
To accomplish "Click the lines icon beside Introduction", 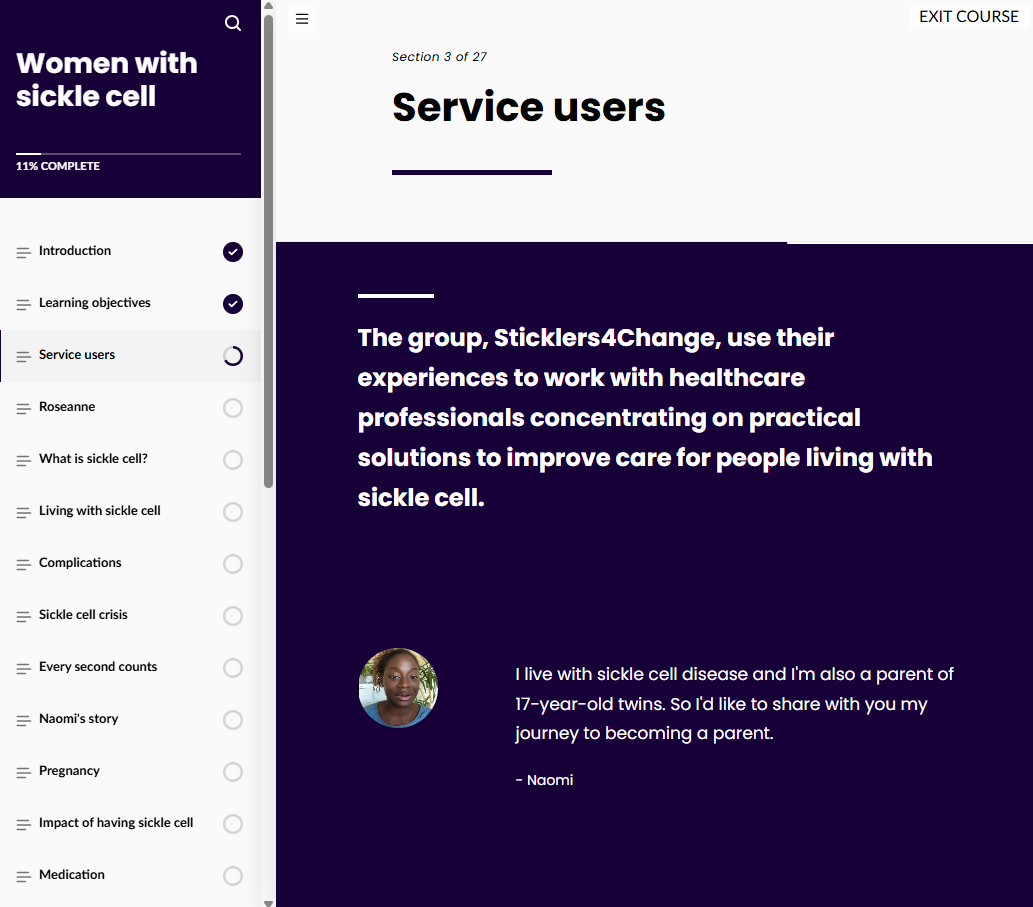I will pos(24,252).
